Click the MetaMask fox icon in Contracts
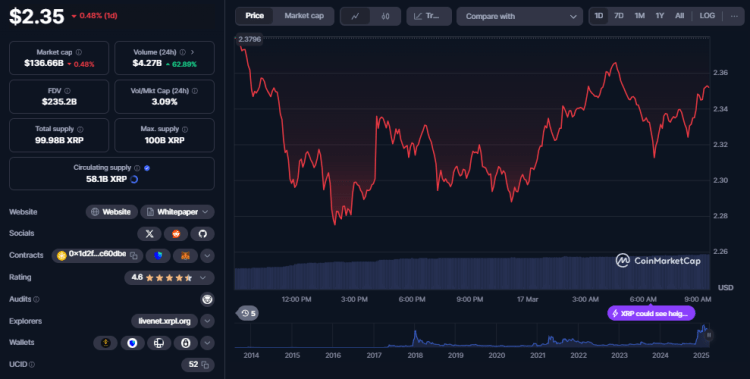 tap(185, 256)
